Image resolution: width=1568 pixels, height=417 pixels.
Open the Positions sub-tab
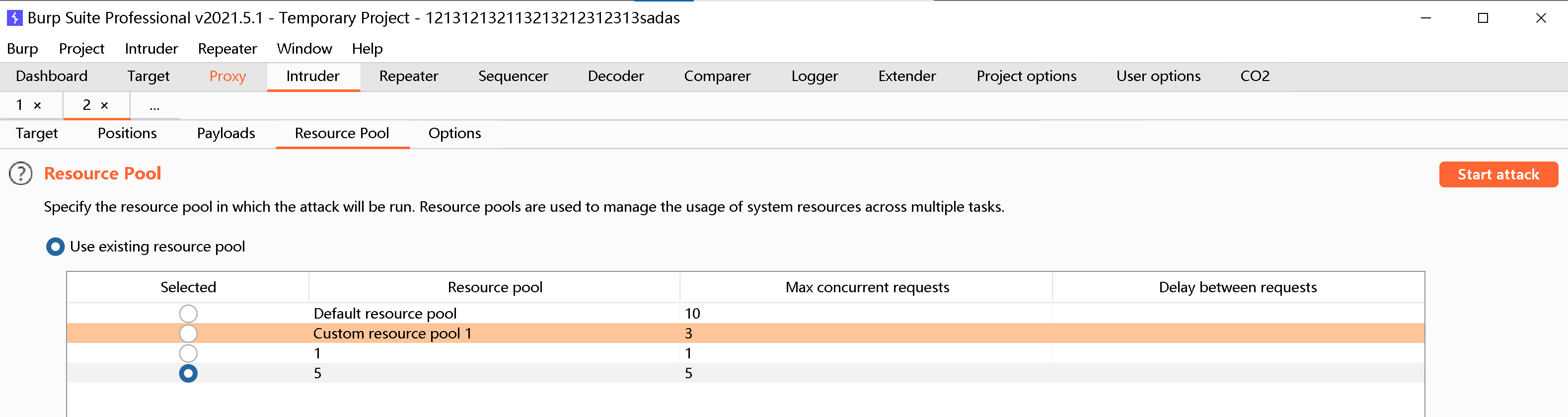point(127,133)
